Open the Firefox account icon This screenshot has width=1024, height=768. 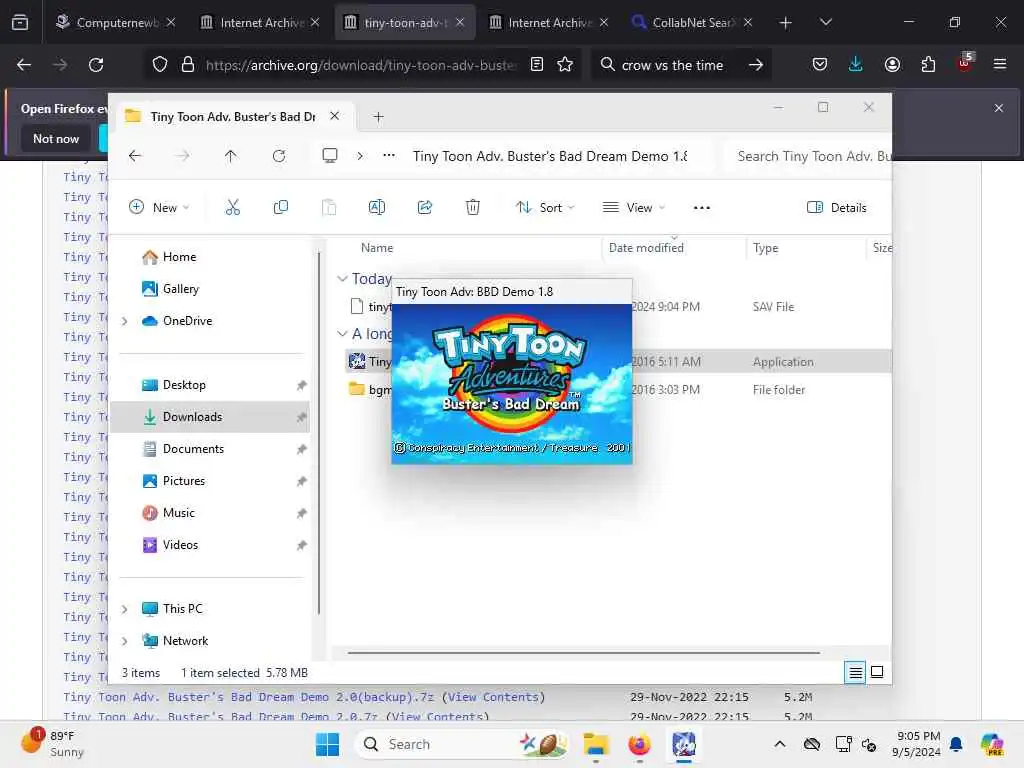click(x=892, y=65)
